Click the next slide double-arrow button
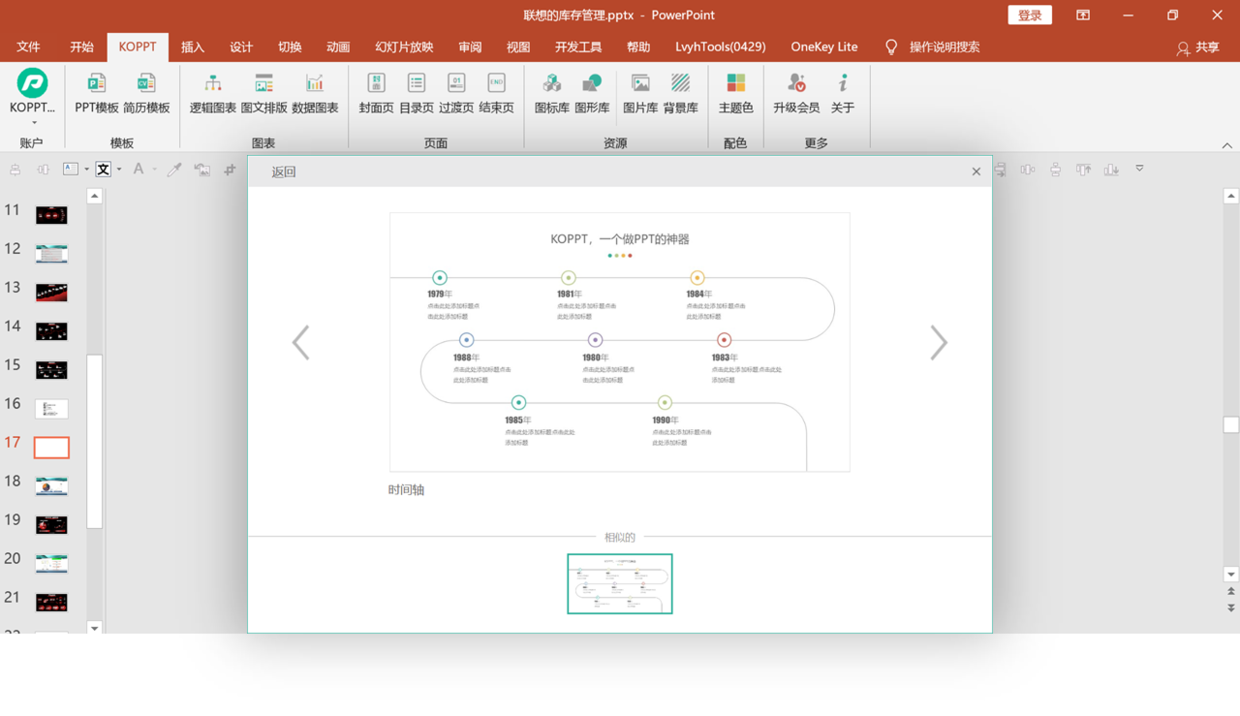The height and width of the screenshot is (716, 1240). [x=1231, y=608]
